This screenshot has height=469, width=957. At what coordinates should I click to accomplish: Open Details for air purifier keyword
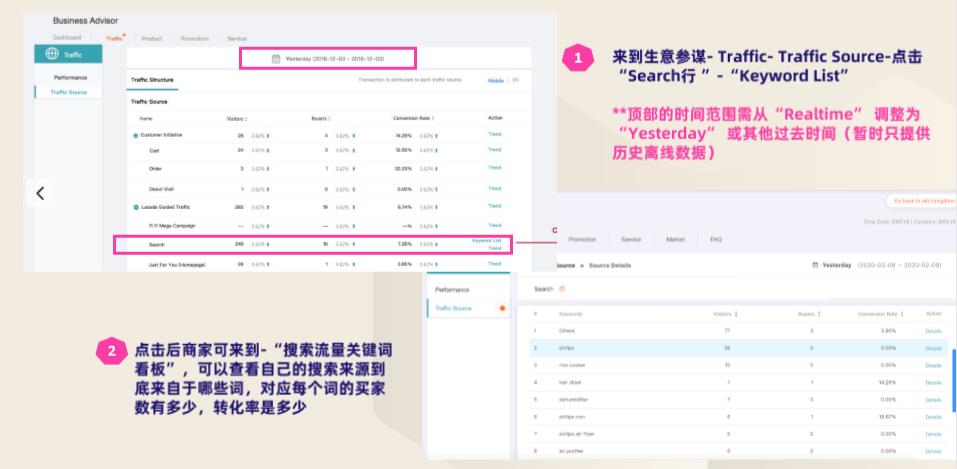pyautogui.click(x=933, y=451)
